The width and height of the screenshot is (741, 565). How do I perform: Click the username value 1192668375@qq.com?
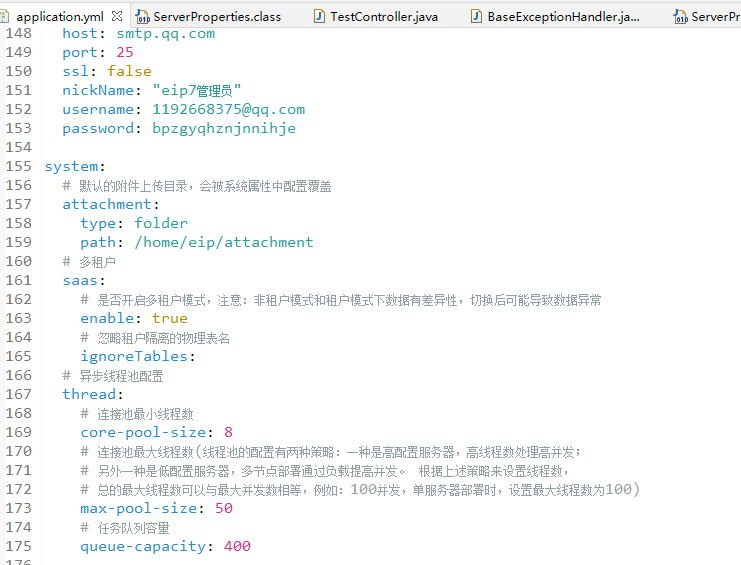pyautogui.click(x=229, y=110)
